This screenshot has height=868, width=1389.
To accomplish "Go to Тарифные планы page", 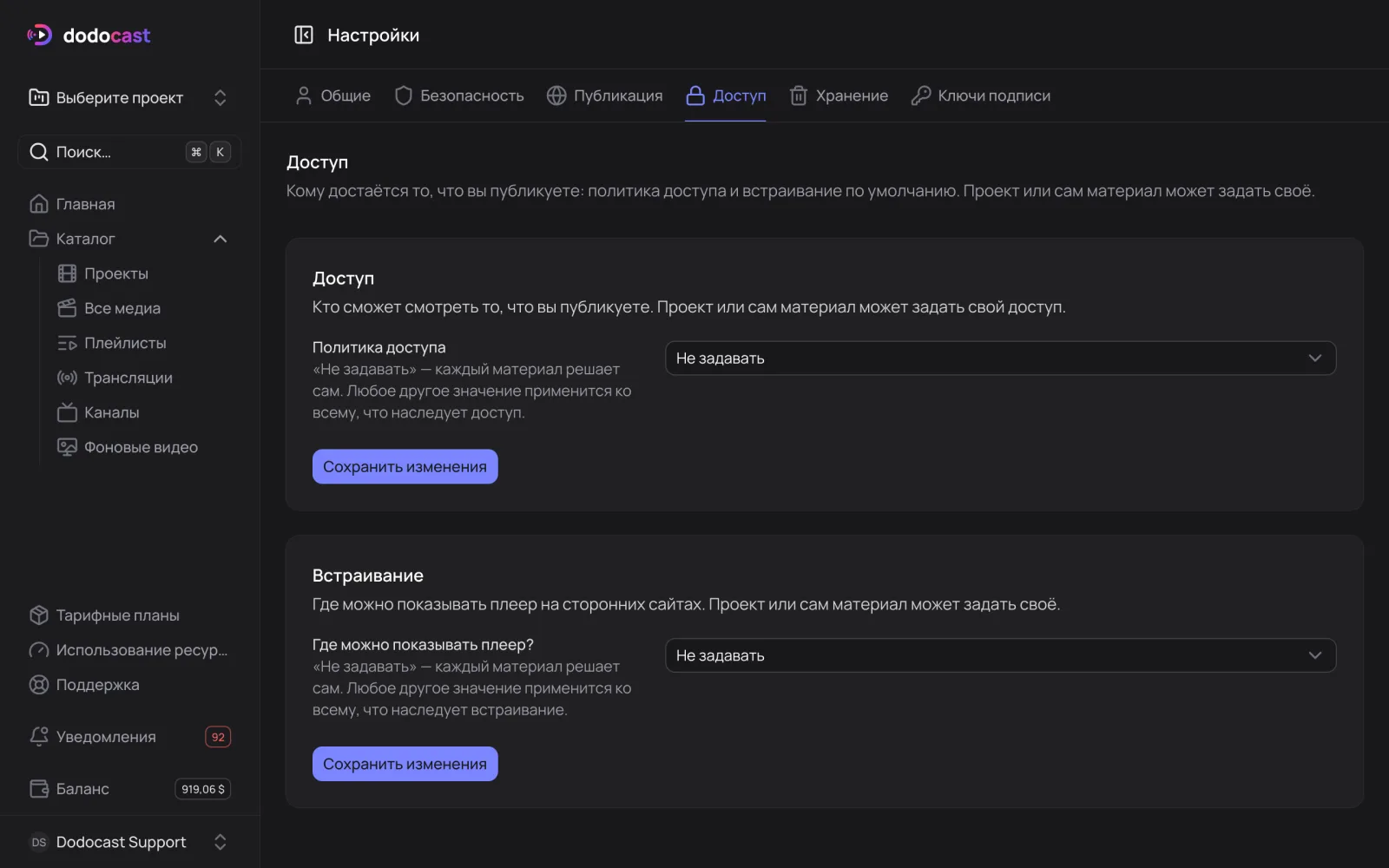I will 117,615.
